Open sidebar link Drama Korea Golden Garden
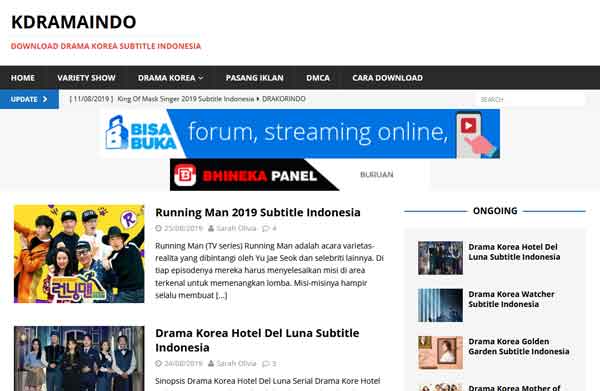 519,346
